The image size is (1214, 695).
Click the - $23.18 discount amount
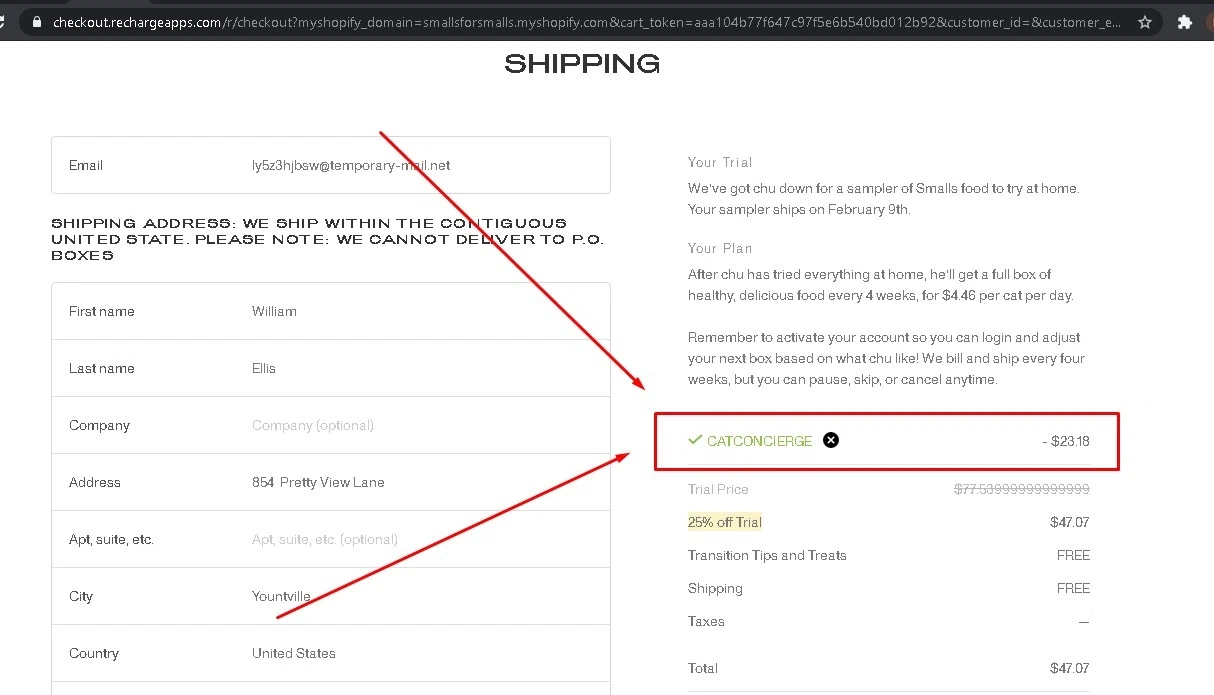[1065, 441]
